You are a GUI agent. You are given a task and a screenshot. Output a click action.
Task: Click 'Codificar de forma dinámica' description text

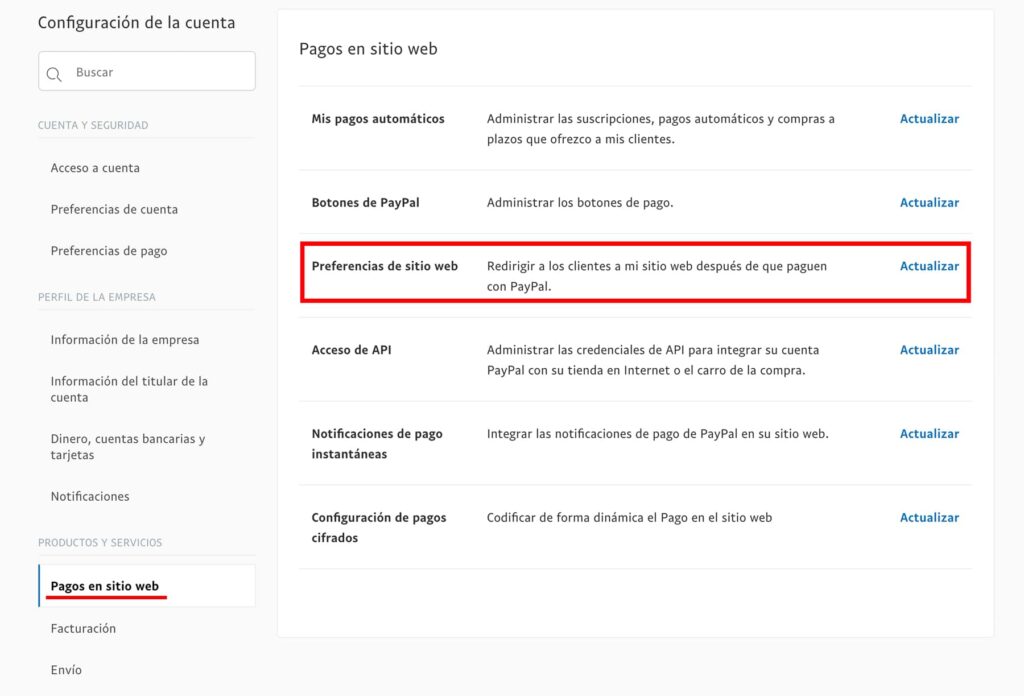(x=630, y=517)
